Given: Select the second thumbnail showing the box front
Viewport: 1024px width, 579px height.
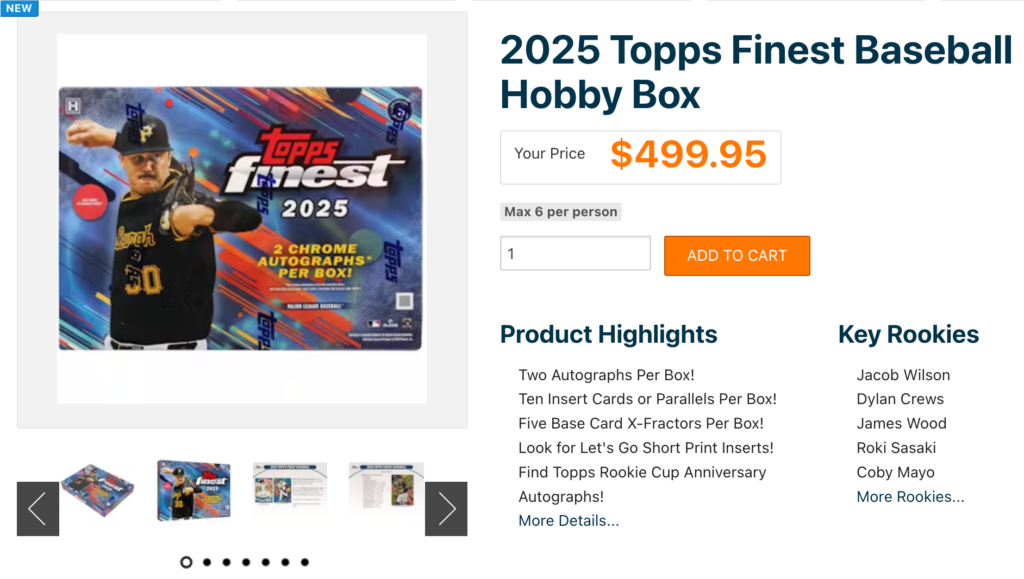Looking at the screenshot, I should [194, 490].
